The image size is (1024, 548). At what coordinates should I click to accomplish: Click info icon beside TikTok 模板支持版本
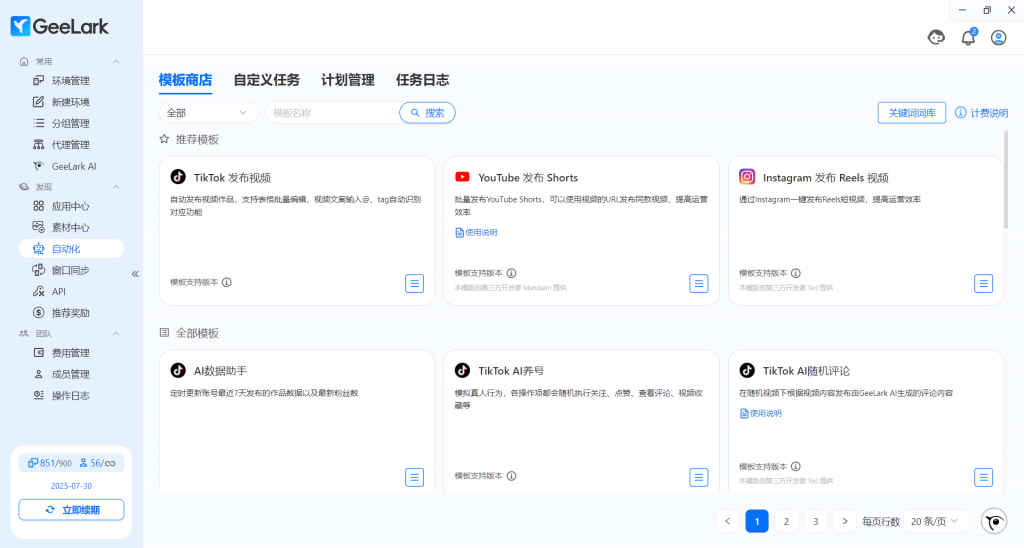point(227,282)
